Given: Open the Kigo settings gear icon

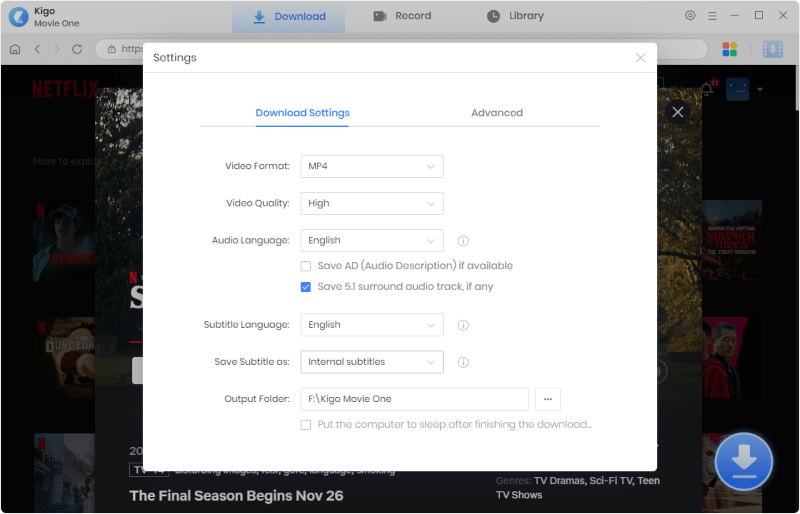Looking at the screenshot, I should pyautogui.click(x=690, y=15).
